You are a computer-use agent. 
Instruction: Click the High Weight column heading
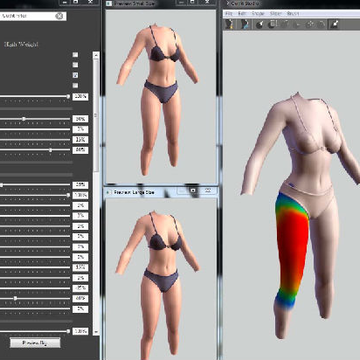(x=21, y=44)
